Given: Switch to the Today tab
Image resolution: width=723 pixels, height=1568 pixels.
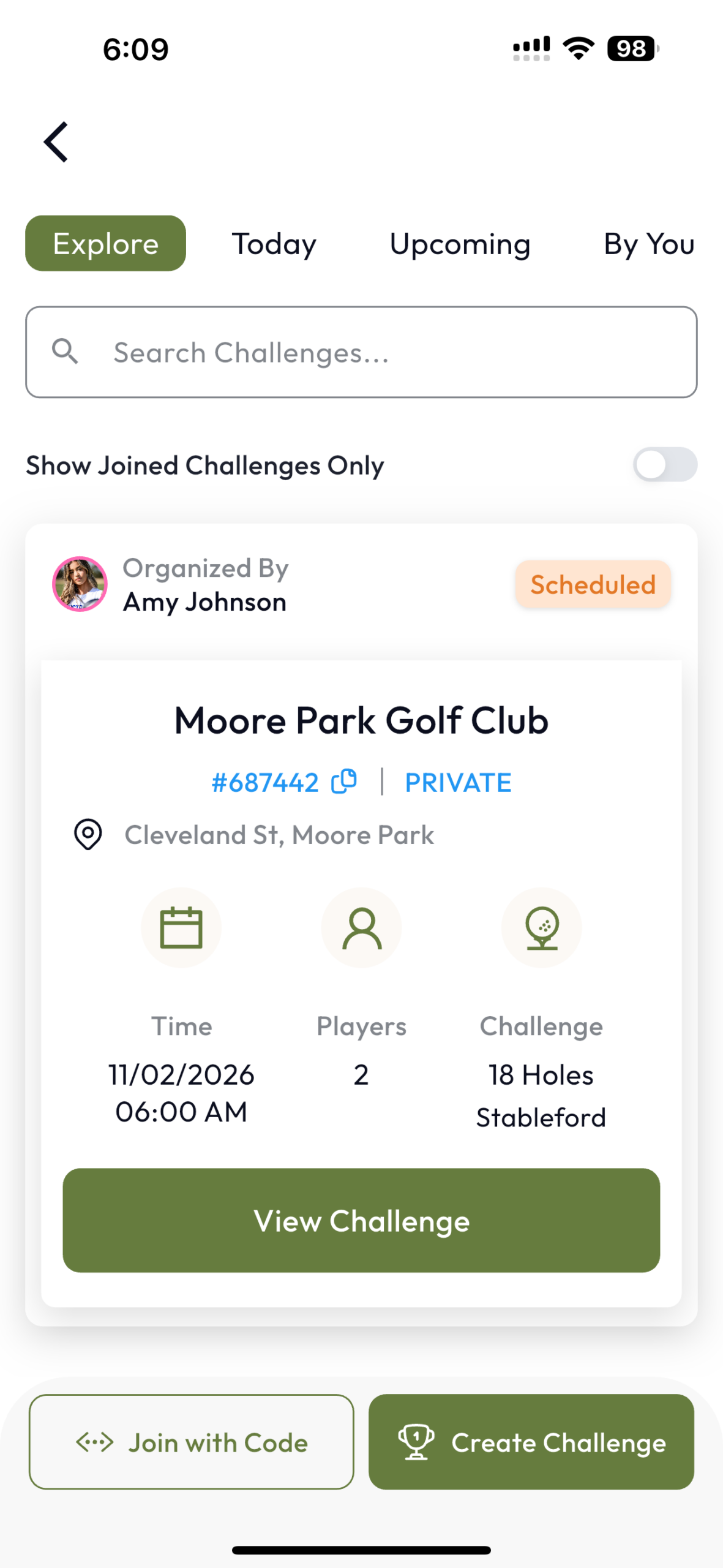Looking at the screenshot, I should 274,244.
